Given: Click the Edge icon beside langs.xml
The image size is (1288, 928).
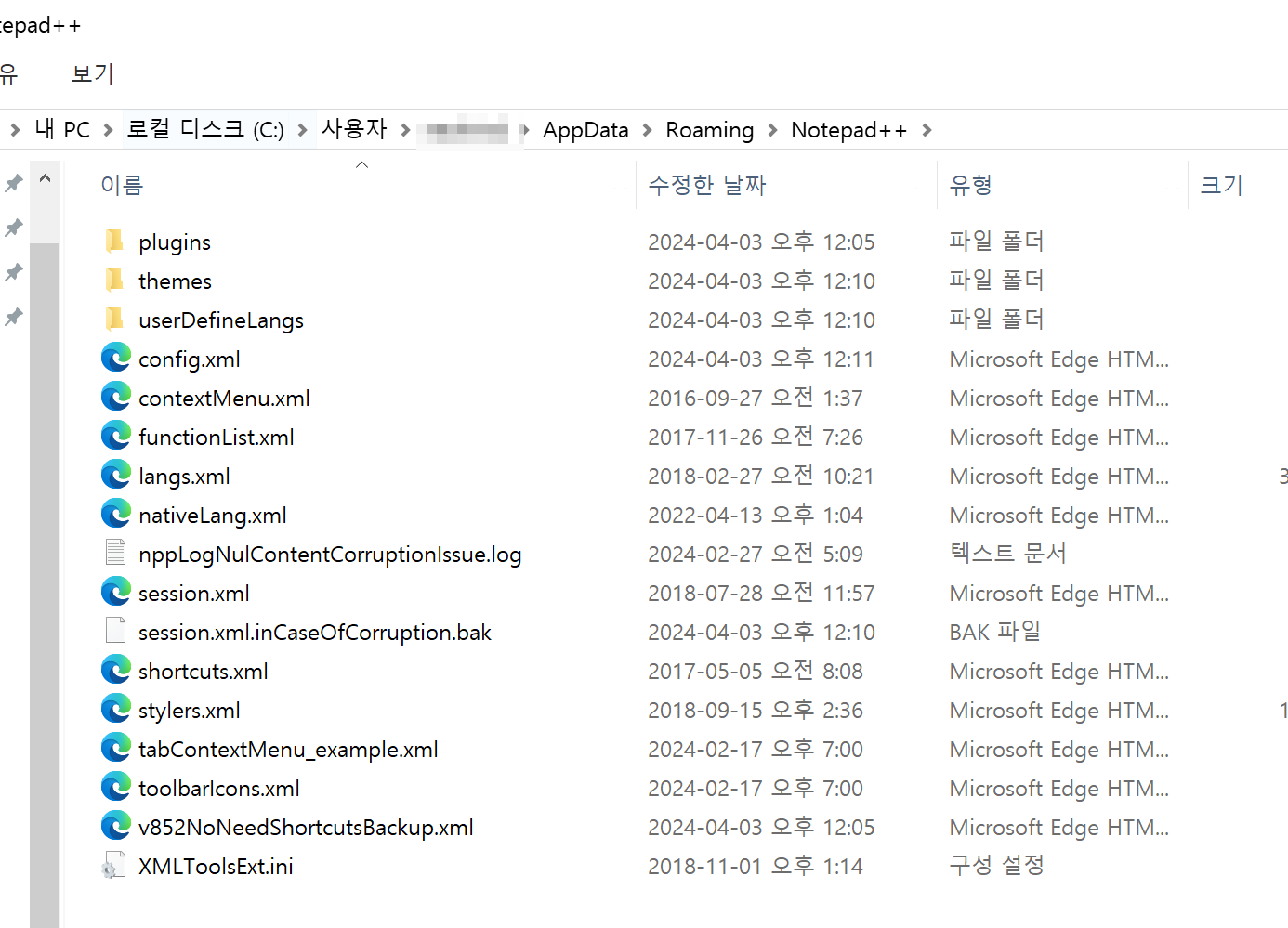Looking at the screenshot, I should [116, 475].
